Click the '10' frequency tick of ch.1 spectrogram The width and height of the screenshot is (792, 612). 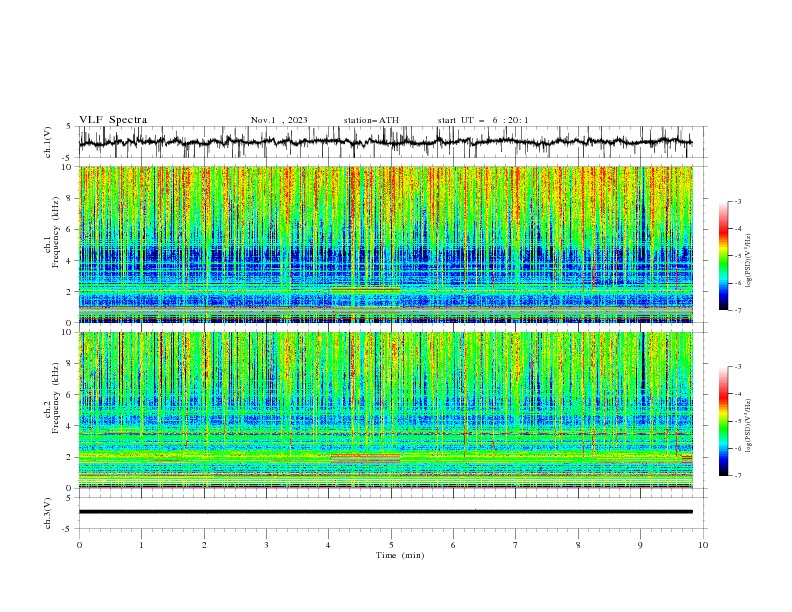[68, 167]
